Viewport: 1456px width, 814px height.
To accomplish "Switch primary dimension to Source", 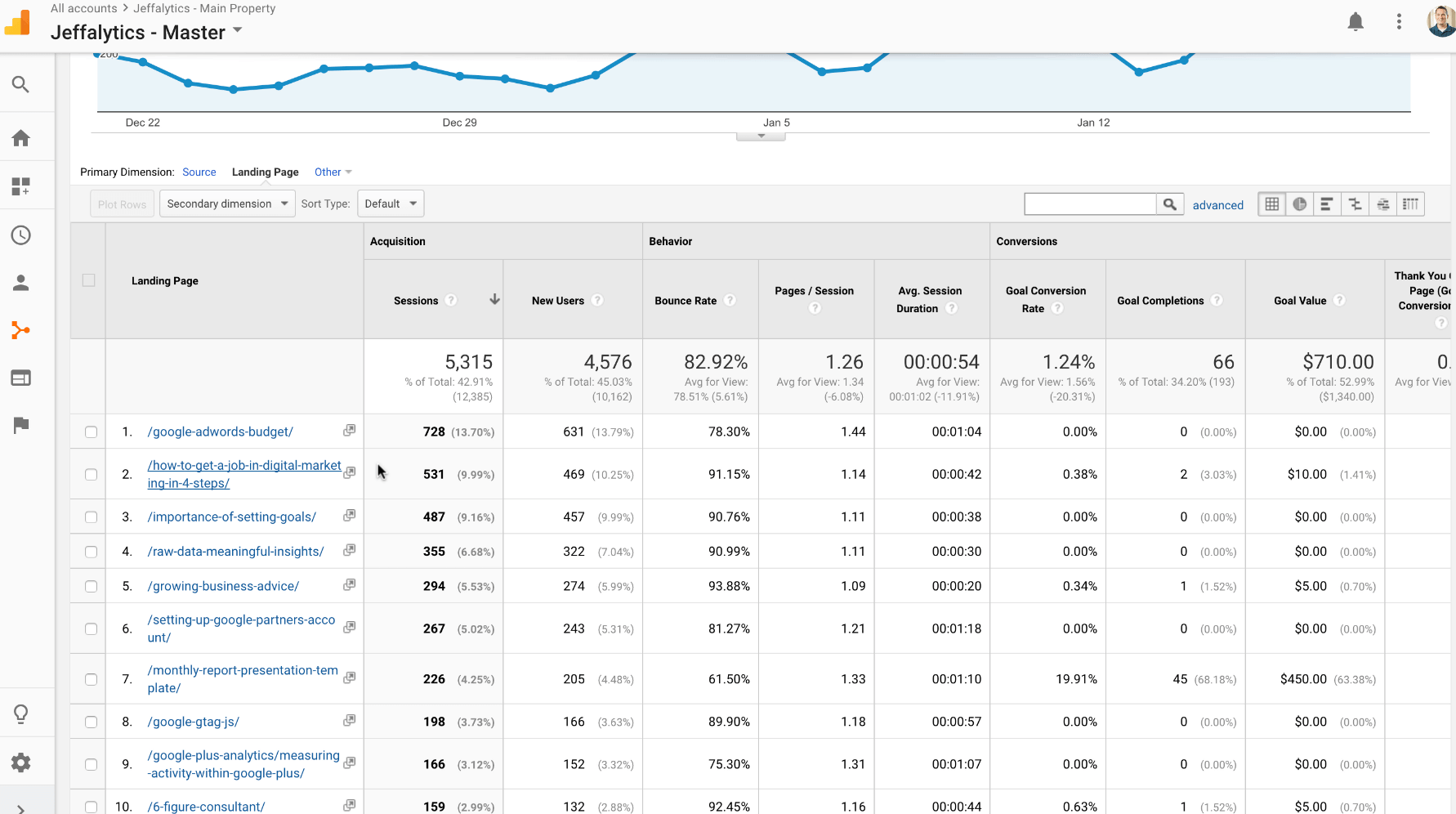I will tap(199, 172).
